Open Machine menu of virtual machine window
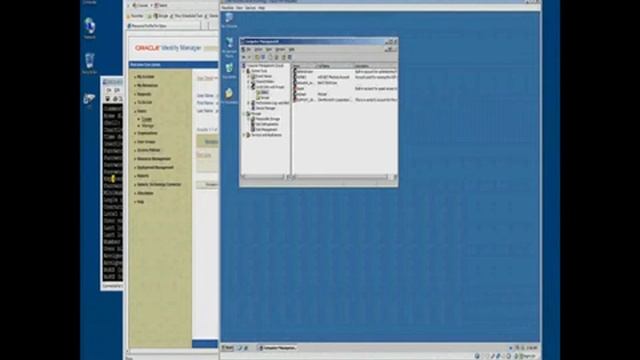 227,8
